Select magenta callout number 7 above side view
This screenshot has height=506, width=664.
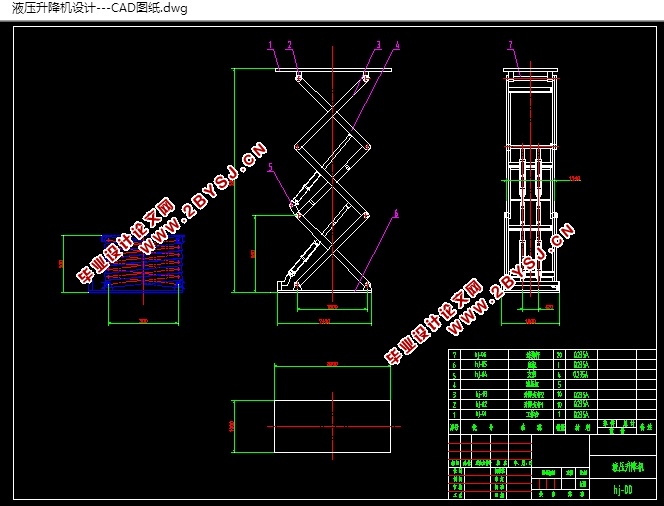tap(511, 45)
